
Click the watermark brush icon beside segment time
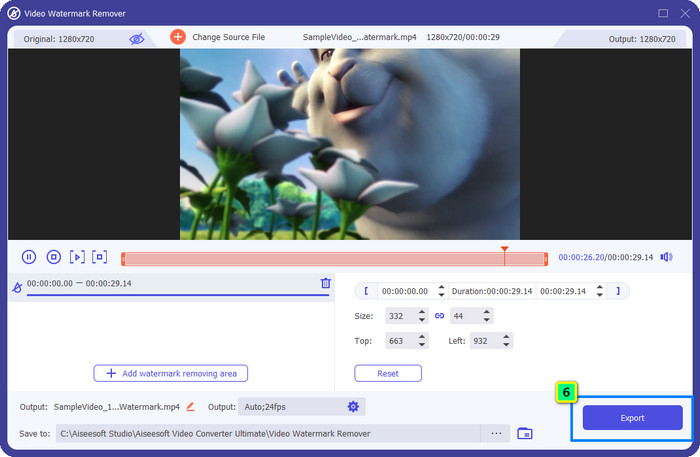17,287
